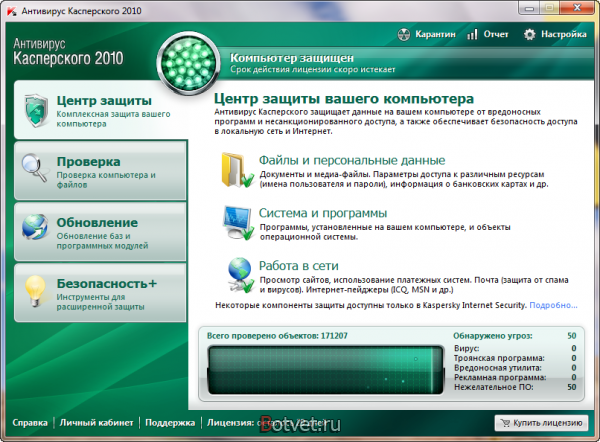Click the Настройка gear icon
The width and height of the screenshot is (600, 442).
pyautogui.click(x=530, y=34)
